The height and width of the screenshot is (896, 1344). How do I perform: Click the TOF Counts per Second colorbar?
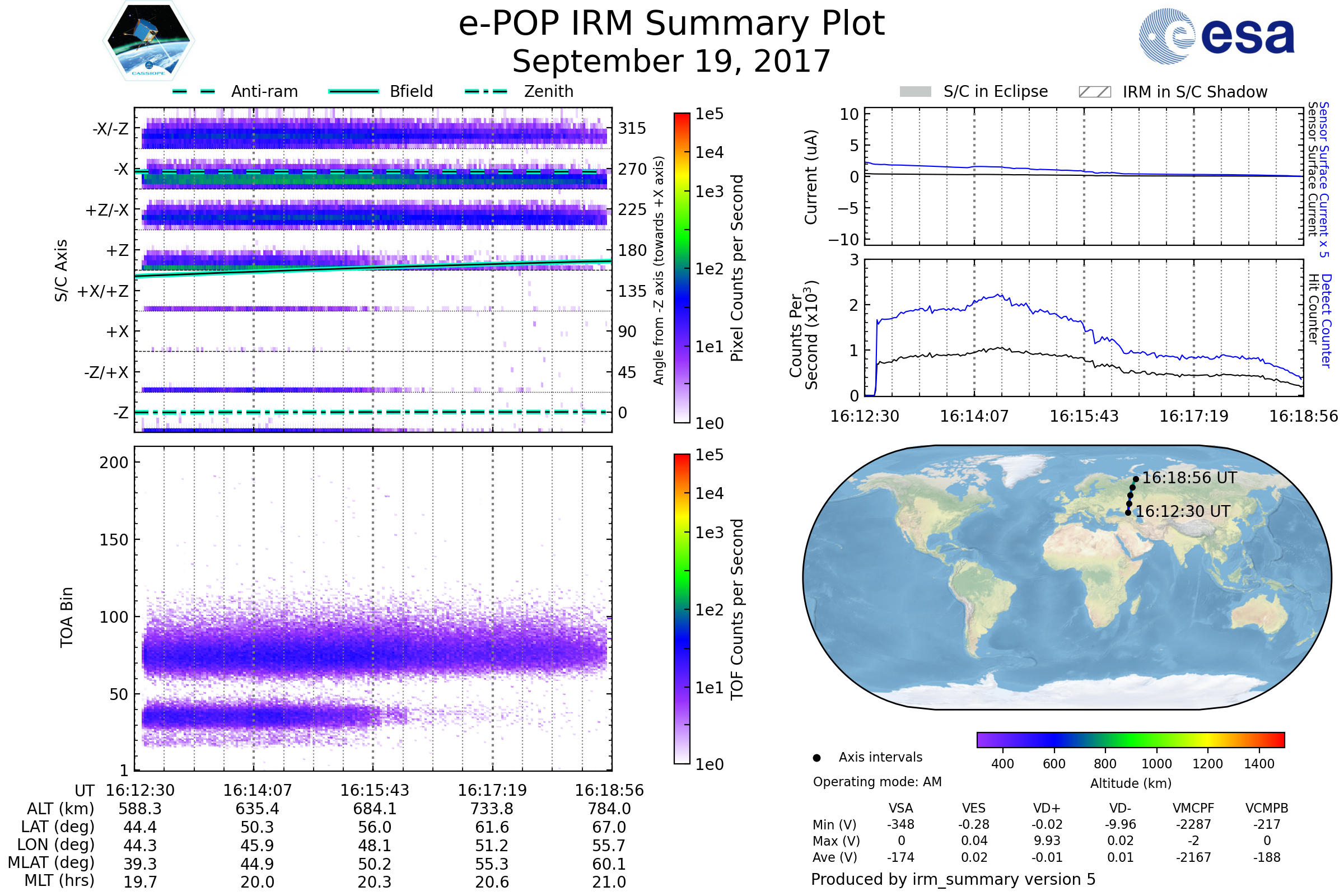(x=682, y=609)
